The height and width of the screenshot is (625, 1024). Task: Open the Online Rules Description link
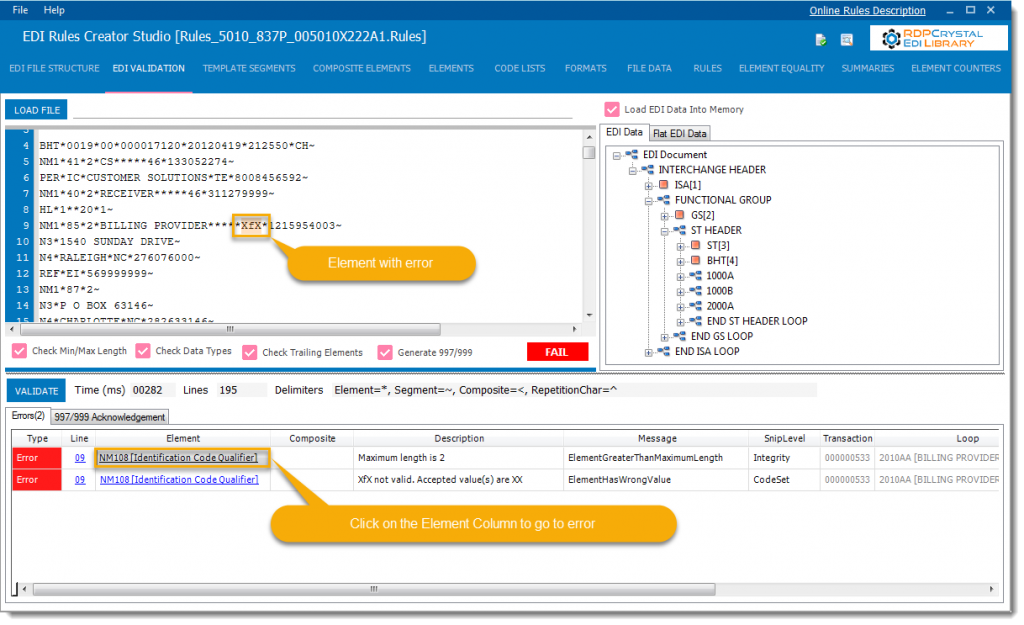click(866, 10)
